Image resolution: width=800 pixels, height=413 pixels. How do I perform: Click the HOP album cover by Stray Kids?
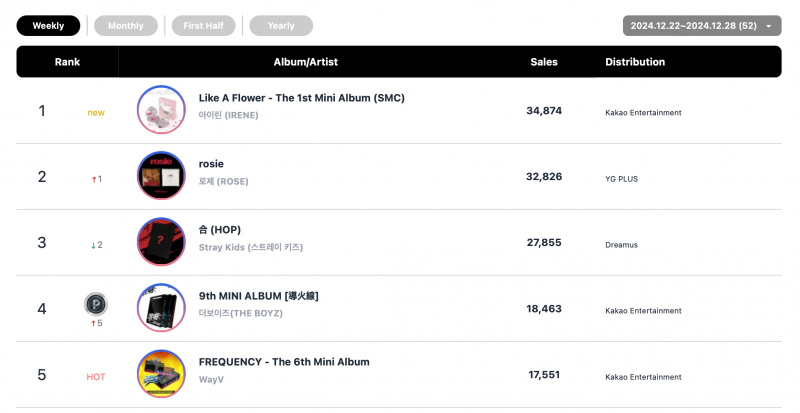161,242
